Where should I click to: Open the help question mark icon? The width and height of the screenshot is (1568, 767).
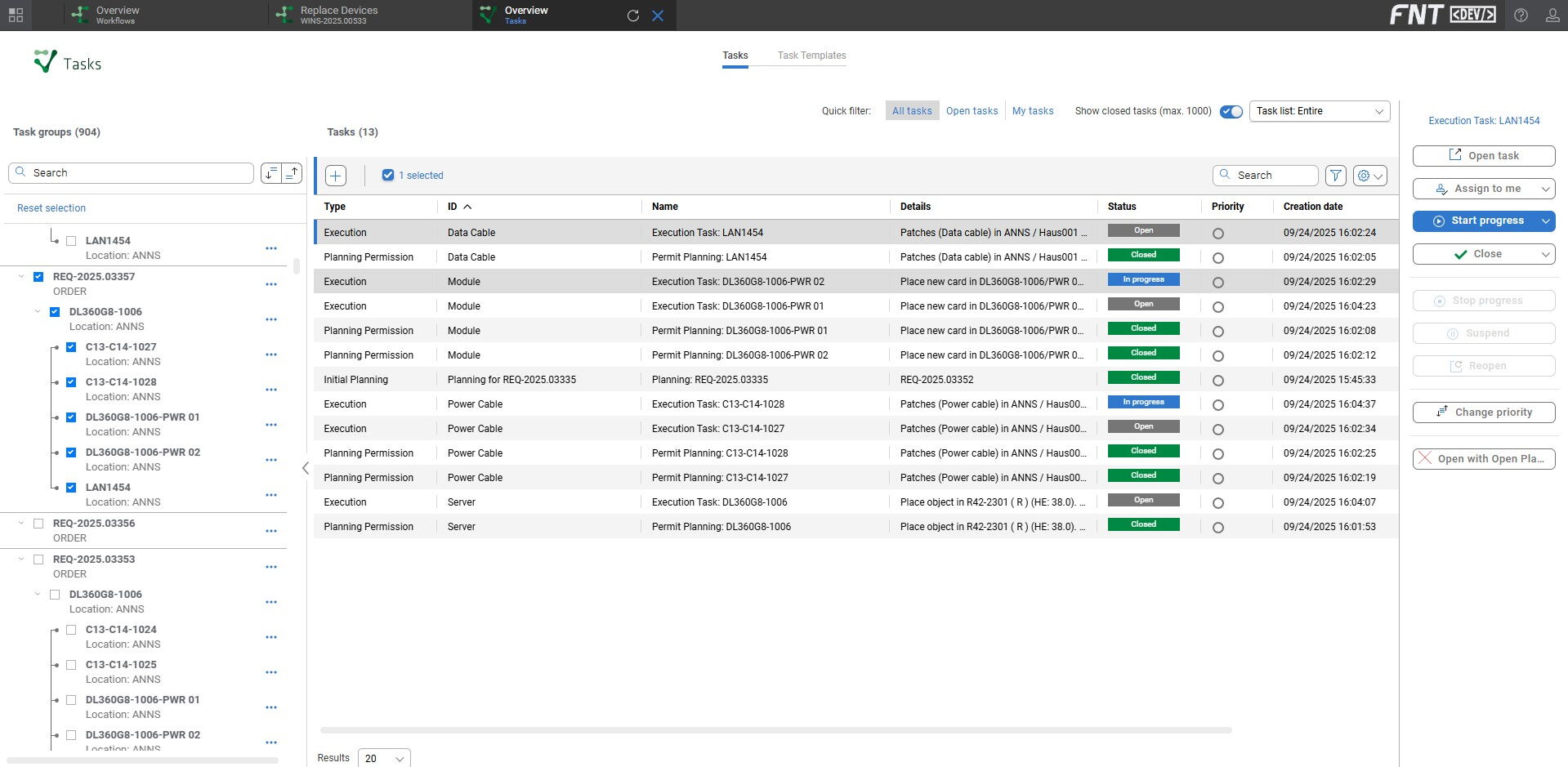[x=1521, y=16]
